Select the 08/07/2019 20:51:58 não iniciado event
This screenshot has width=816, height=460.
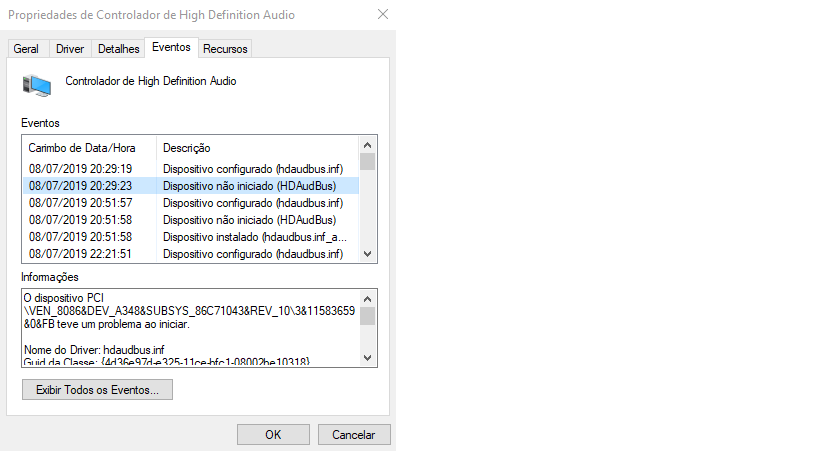point(191,220)
